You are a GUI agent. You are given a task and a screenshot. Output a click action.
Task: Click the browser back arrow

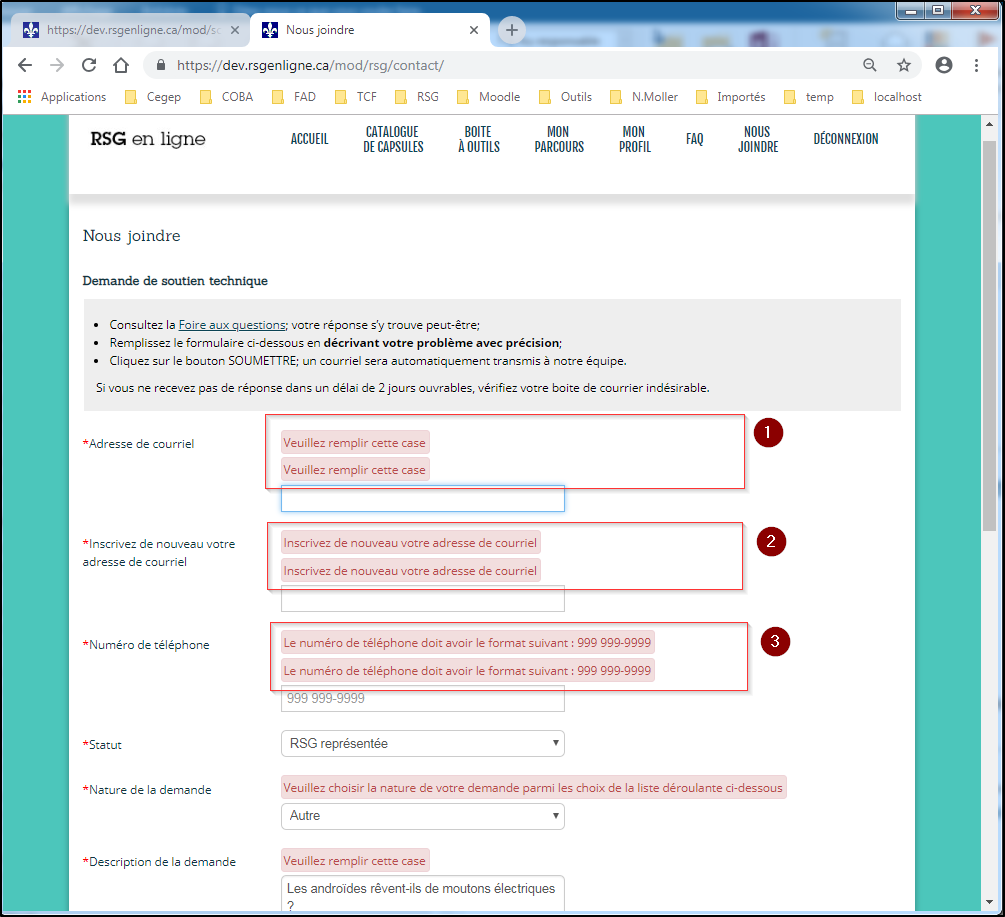click(25, 65)
